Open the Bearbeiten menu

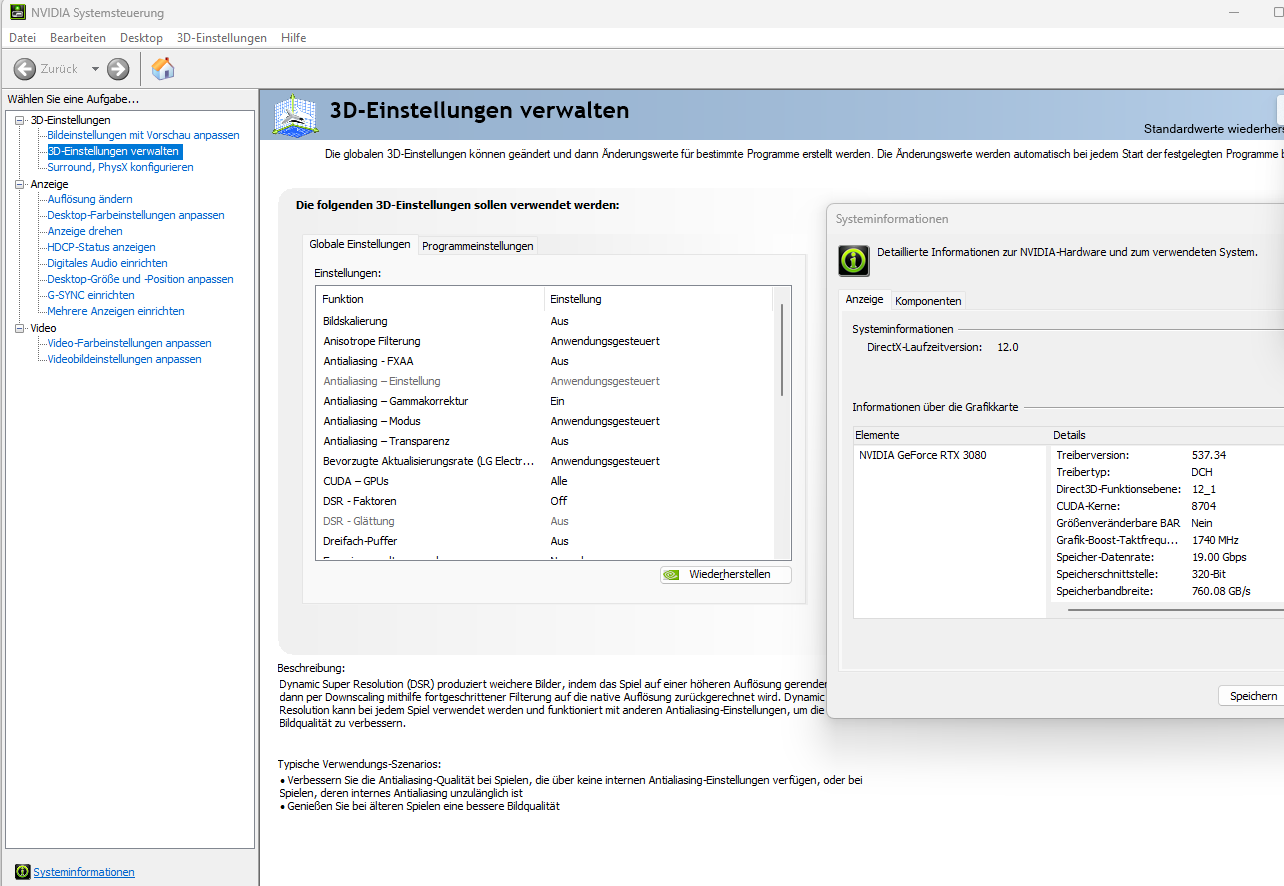pyautogui.click(x=78, y=38)
